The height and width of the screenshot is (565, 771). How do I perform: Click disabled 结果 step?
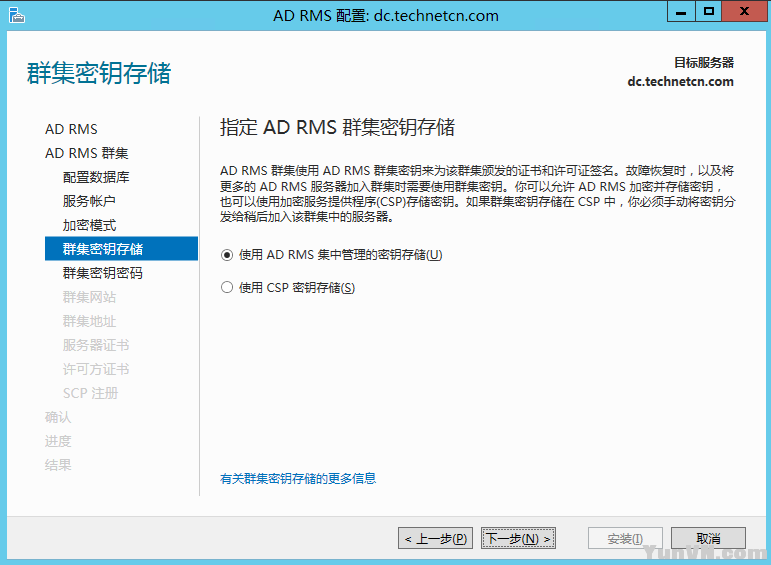(58, 465)
